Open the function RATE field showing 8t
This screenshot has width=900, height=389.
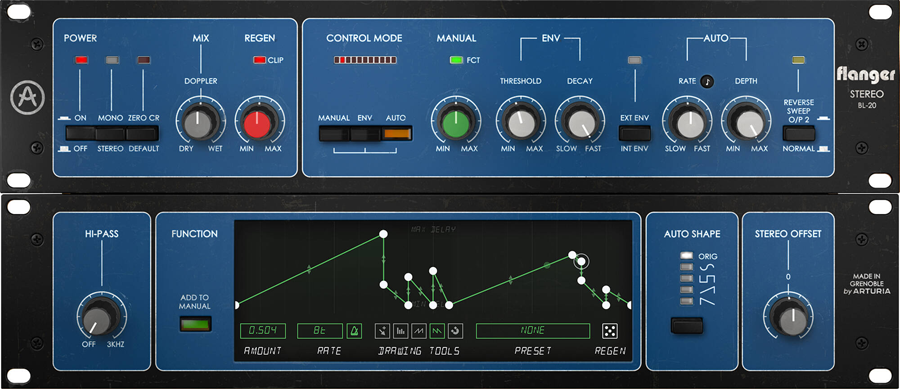tap(320, 331)
